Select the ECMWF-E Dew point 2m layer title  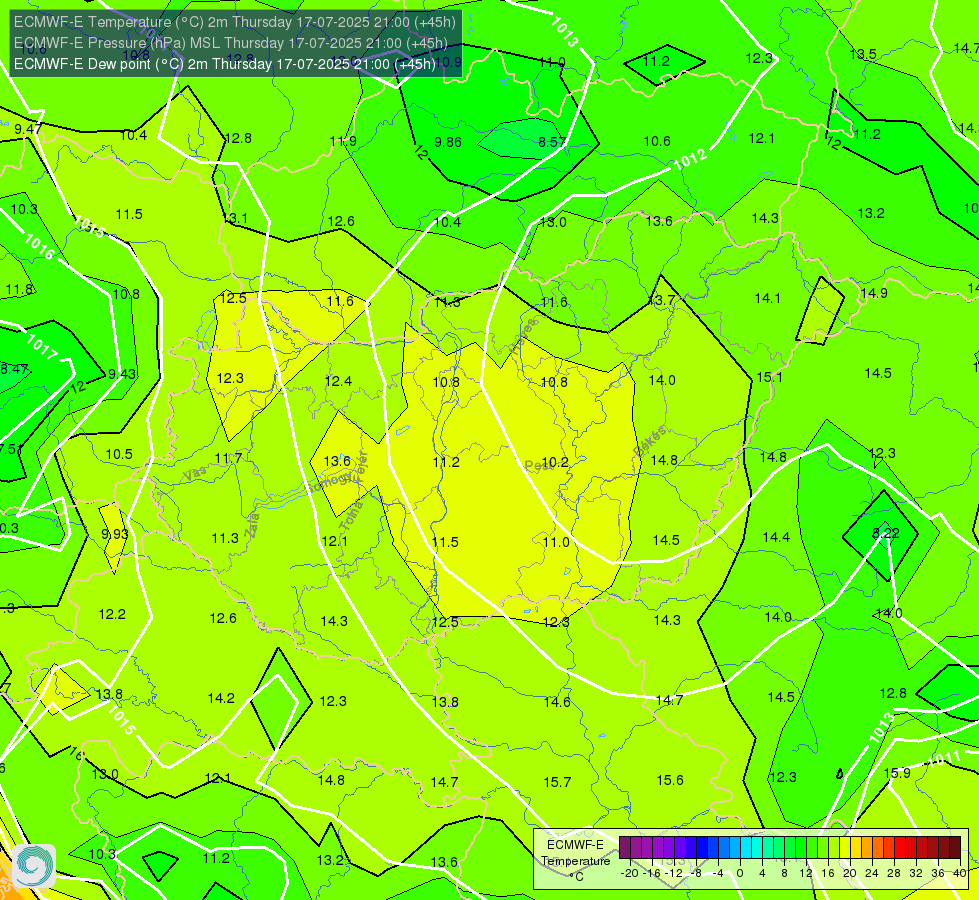pyautogui.click(x=225, y=64)
